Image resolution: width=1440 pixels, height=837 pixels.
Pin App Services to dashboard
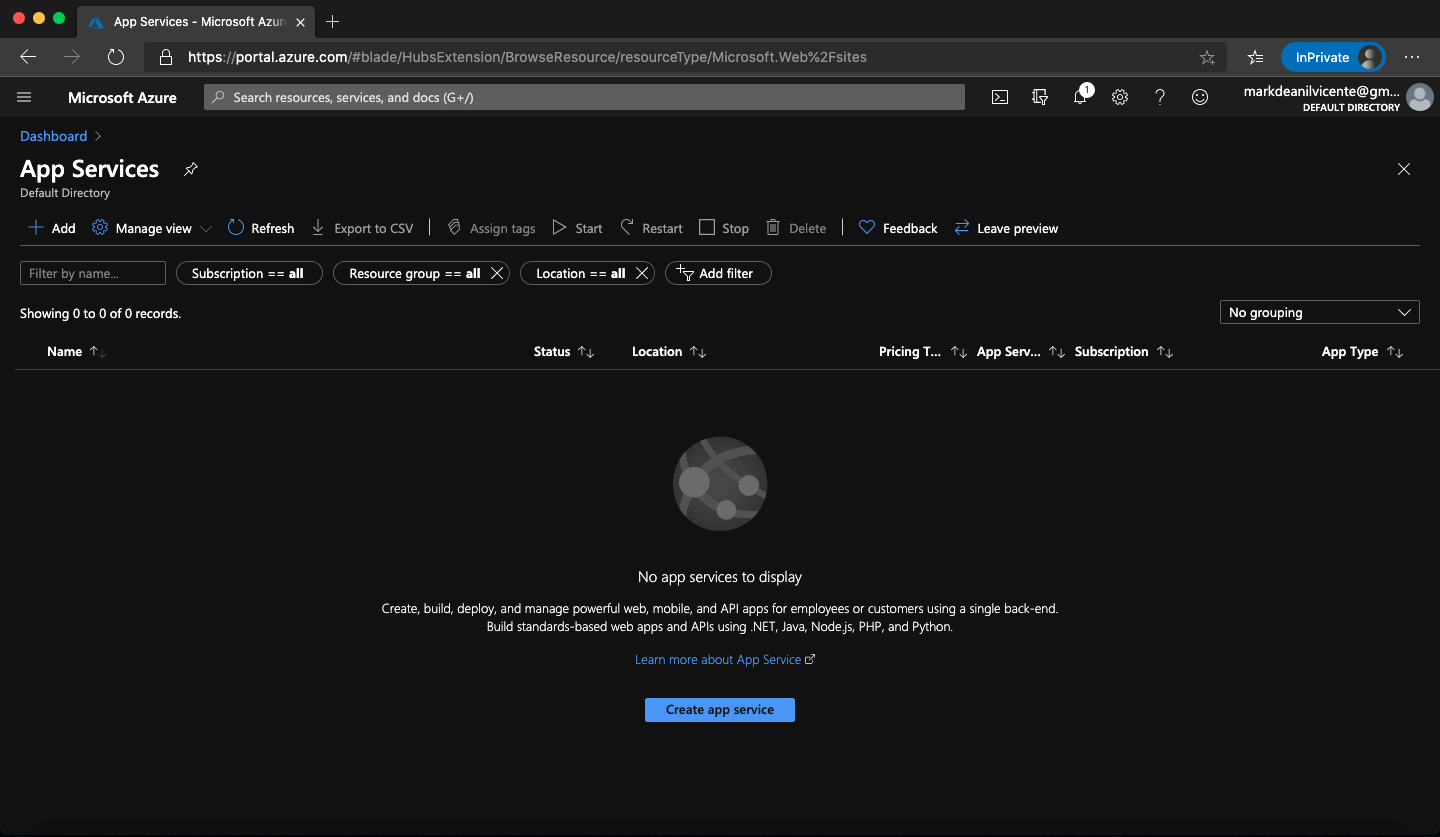(x=191, y=169)
